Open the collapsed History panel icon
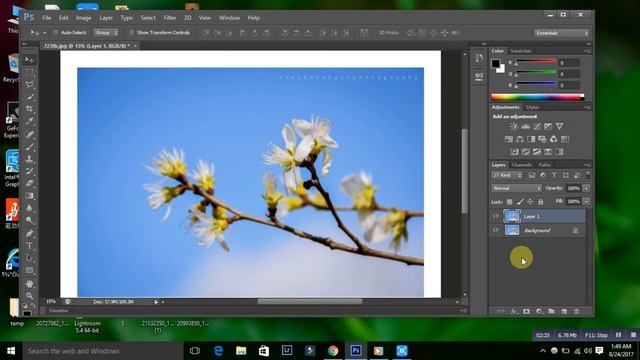This screenshot has height=360, width=640. coord(479,58)
